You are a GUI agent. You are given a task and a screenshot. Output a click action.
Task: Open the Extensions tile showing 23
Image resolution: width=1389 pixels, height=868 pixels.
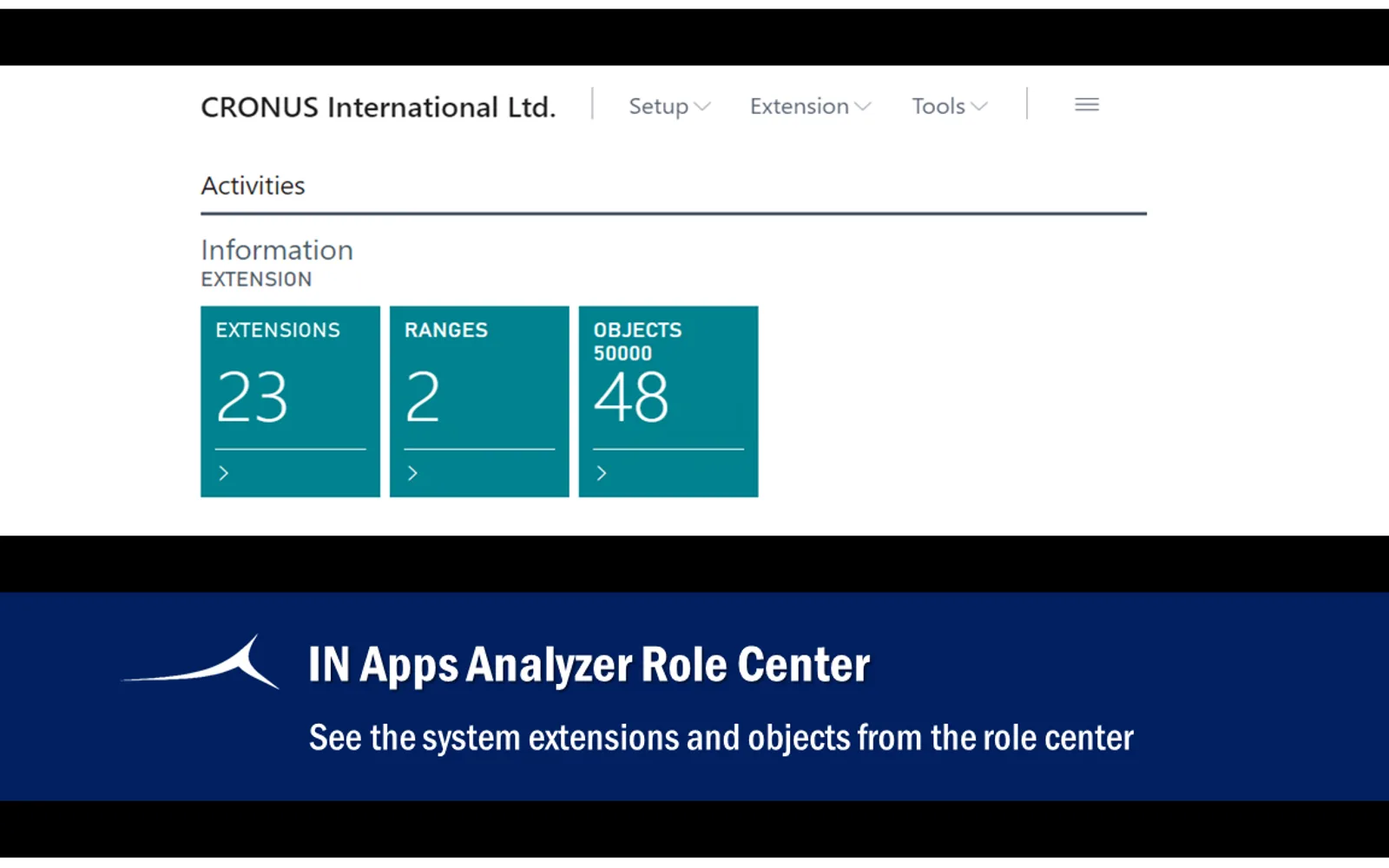click(290, 401)
